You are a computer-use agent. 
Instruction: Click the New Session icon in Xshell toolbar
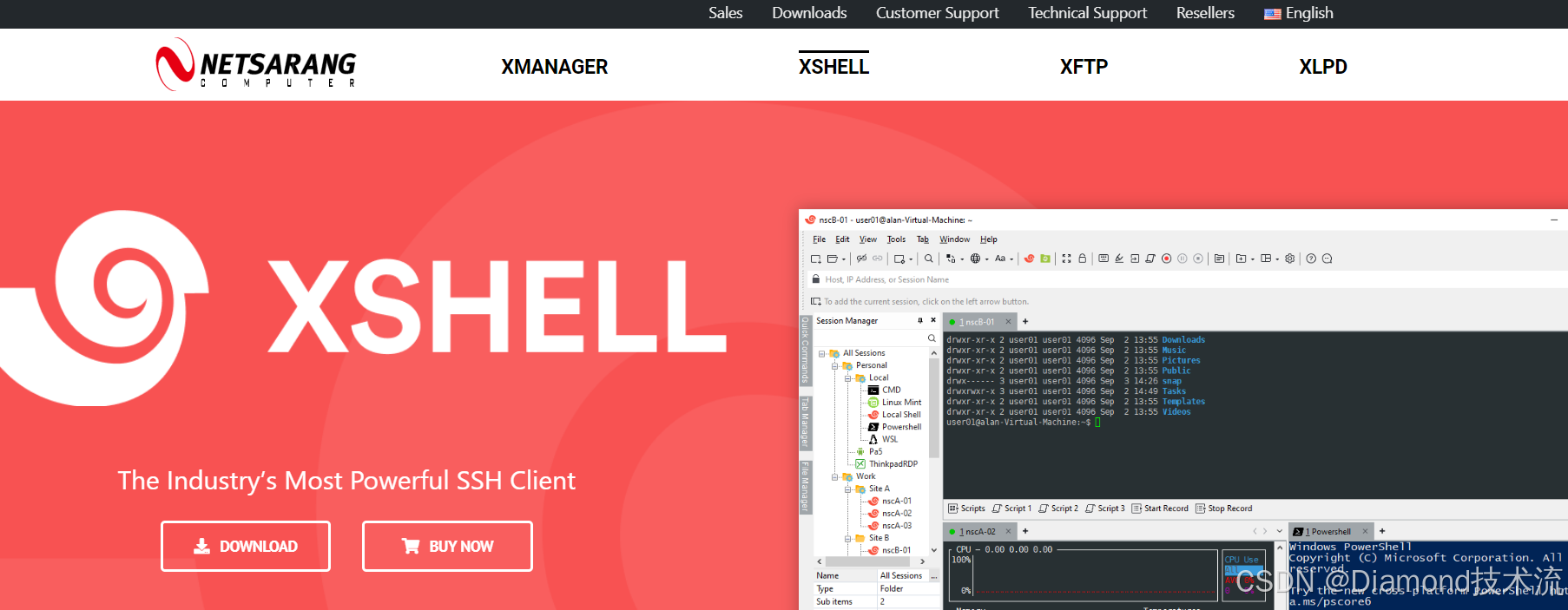coord(816,259)
